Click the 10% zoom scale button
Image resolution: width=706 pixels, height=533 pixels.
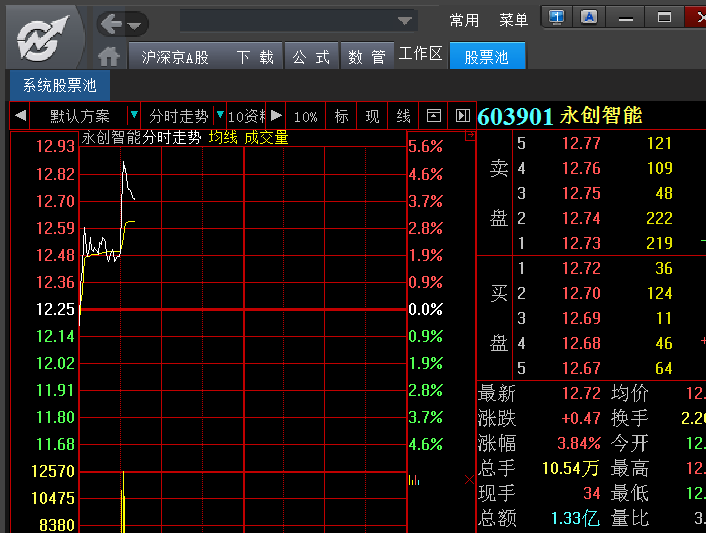[x=306, y=116]
